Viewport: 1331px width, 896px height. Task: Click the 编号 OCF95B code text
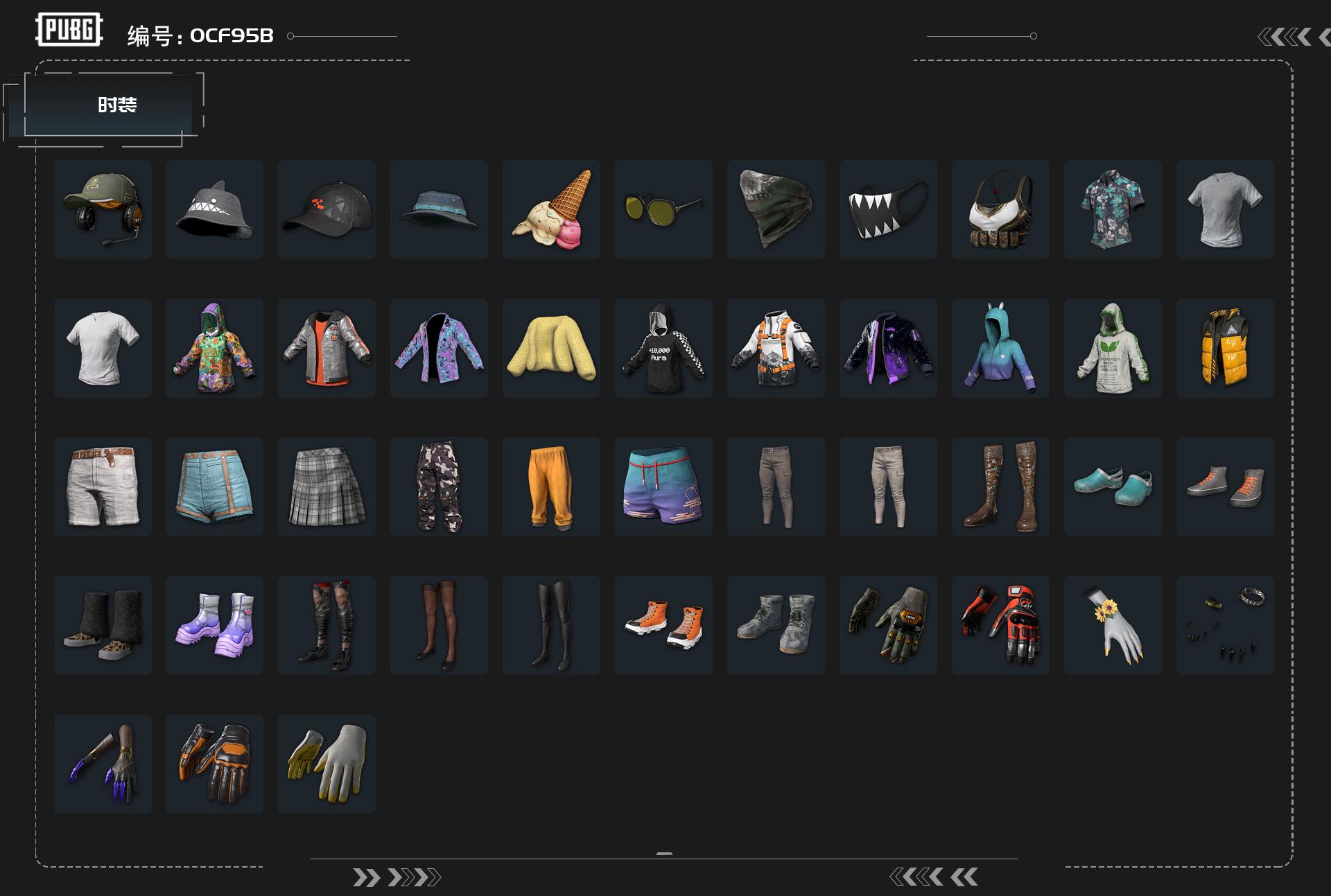200,35
